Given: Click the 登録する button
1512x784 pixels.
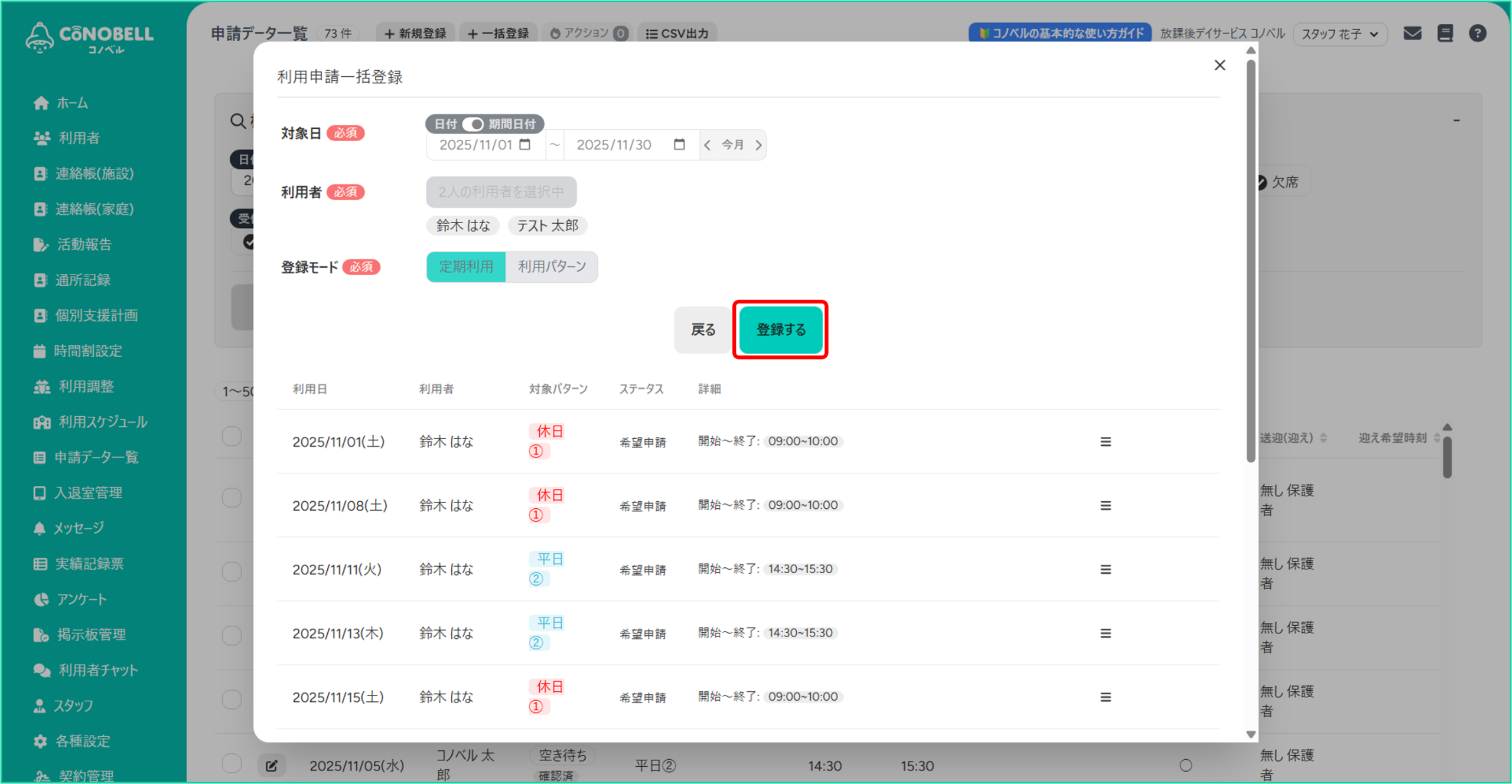Looking at the screenshot, I should pos(780,329).
